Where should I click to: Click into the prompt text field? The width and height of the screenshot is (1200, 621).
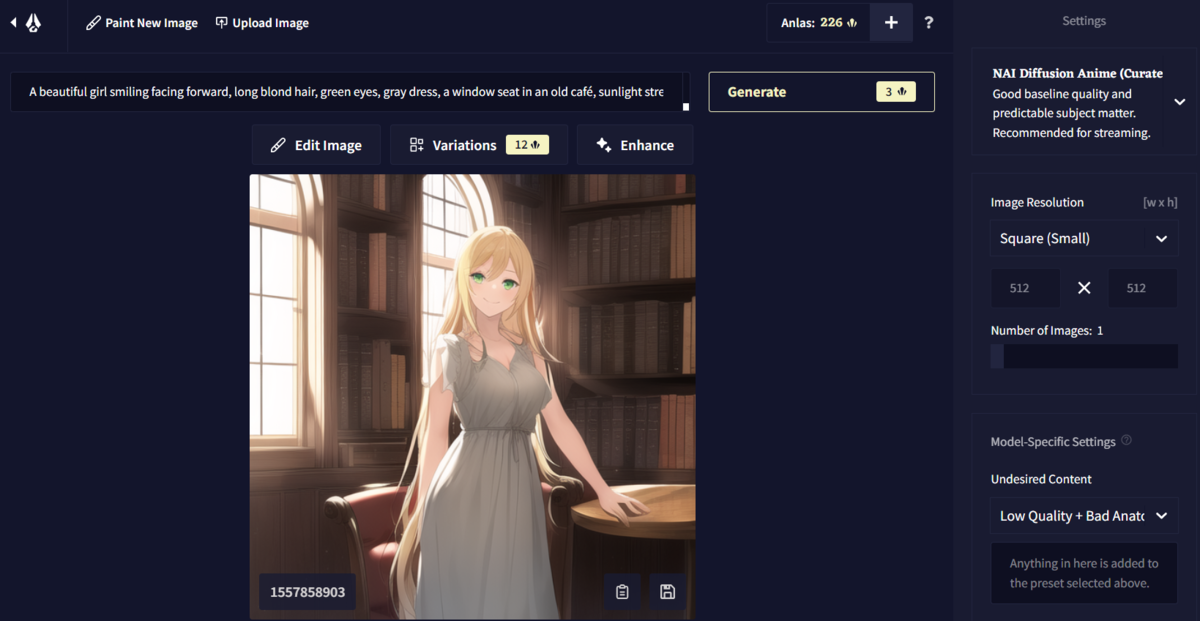click(346, 92)
